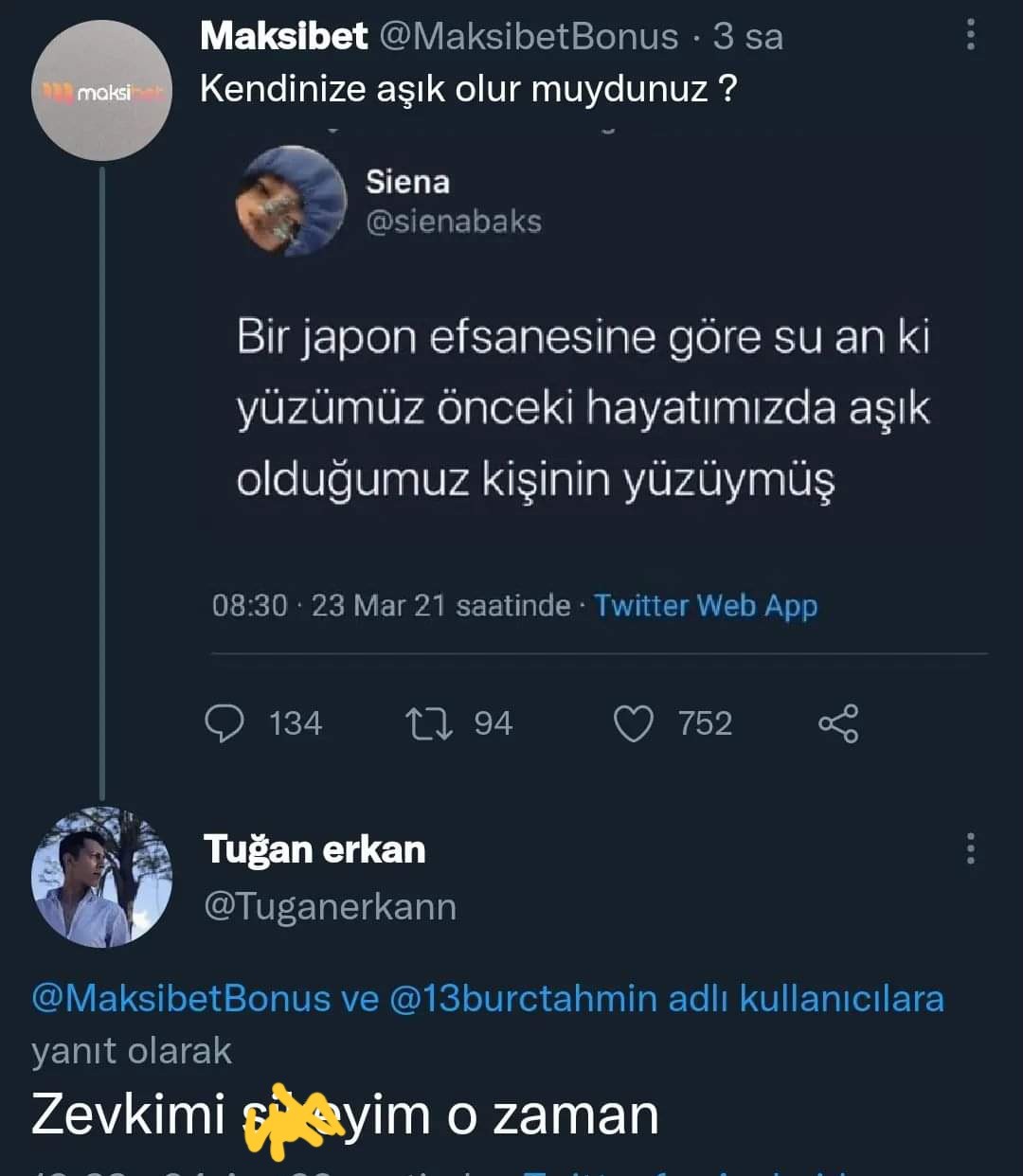Click the 08:30 · 23 Mar 21 timestamp
The height and width of the screenshot is (1176, 1023).
(x=391, y=606)
